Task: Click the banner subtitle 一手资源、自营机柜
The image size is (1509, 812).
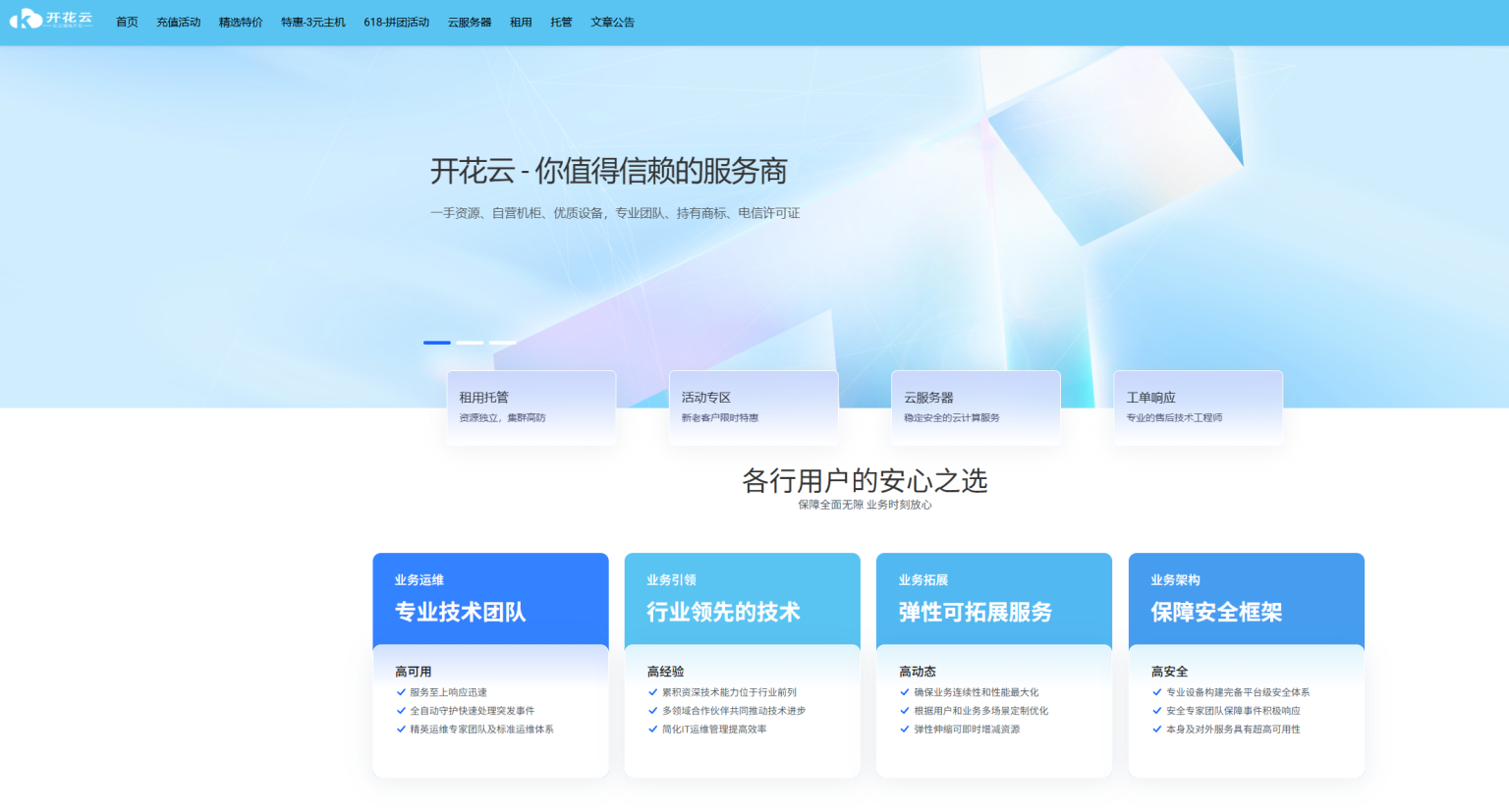Action: tap(614, 213)
